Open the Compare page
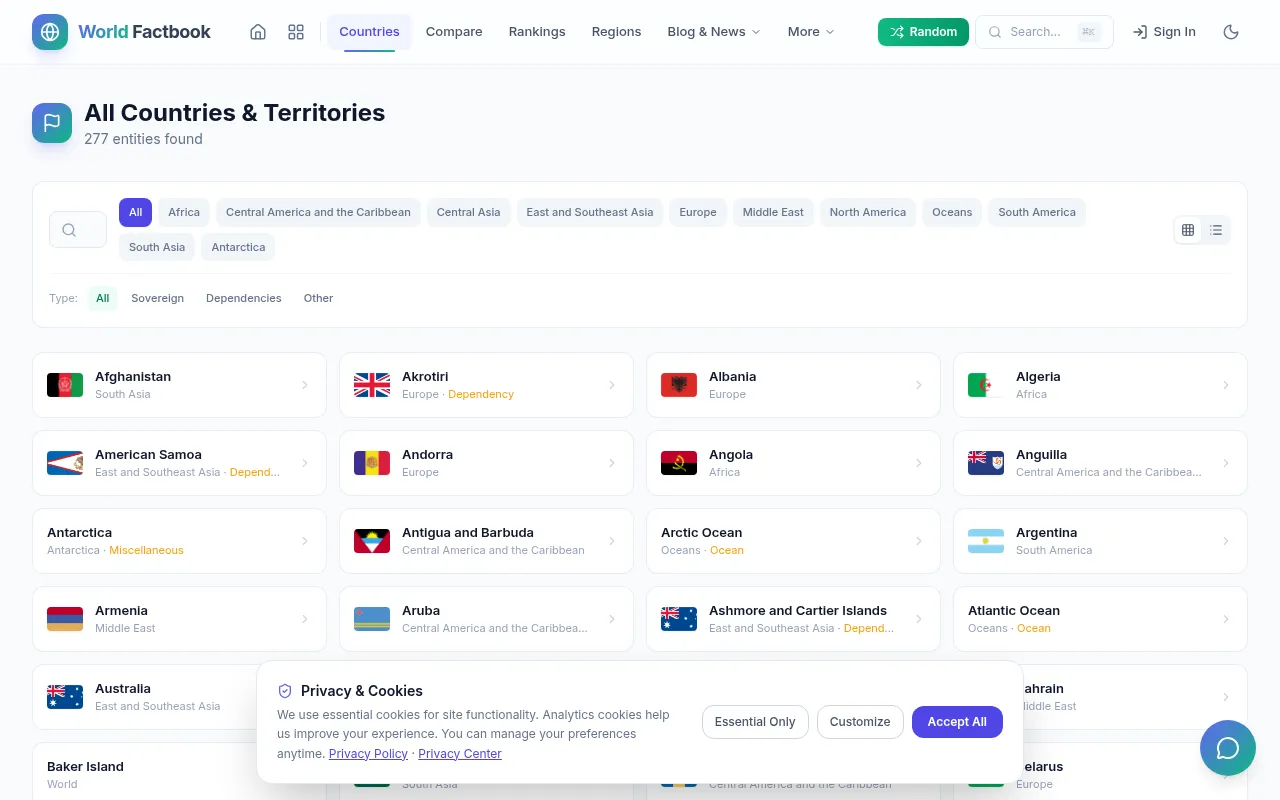Viewport: 1280px width, 800px height. pyautogui.click(x=454, y=32)
